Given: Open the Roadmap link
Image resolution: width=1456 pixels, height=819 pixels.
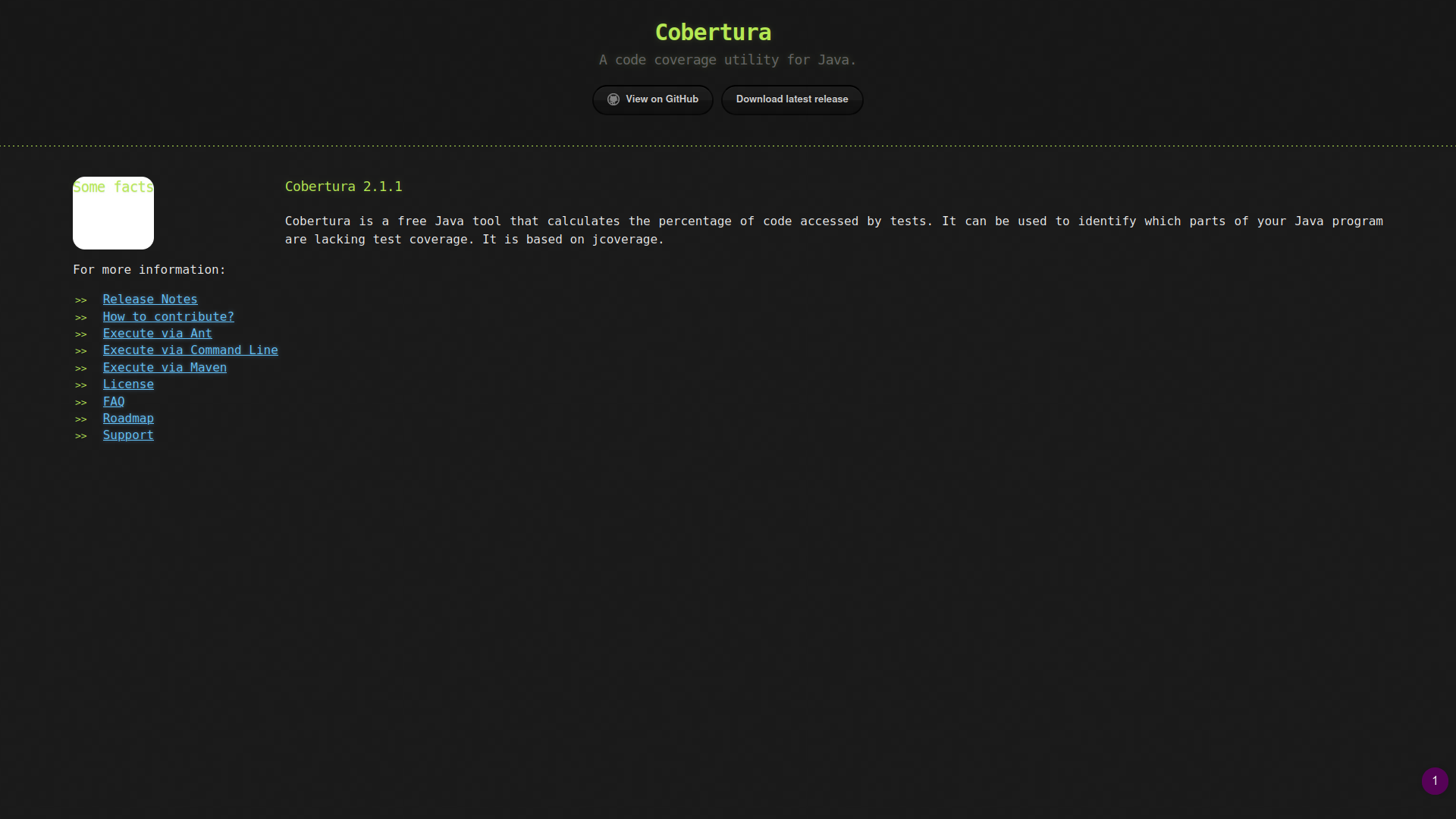Looking at the screenshot, I should pos(128,419).
